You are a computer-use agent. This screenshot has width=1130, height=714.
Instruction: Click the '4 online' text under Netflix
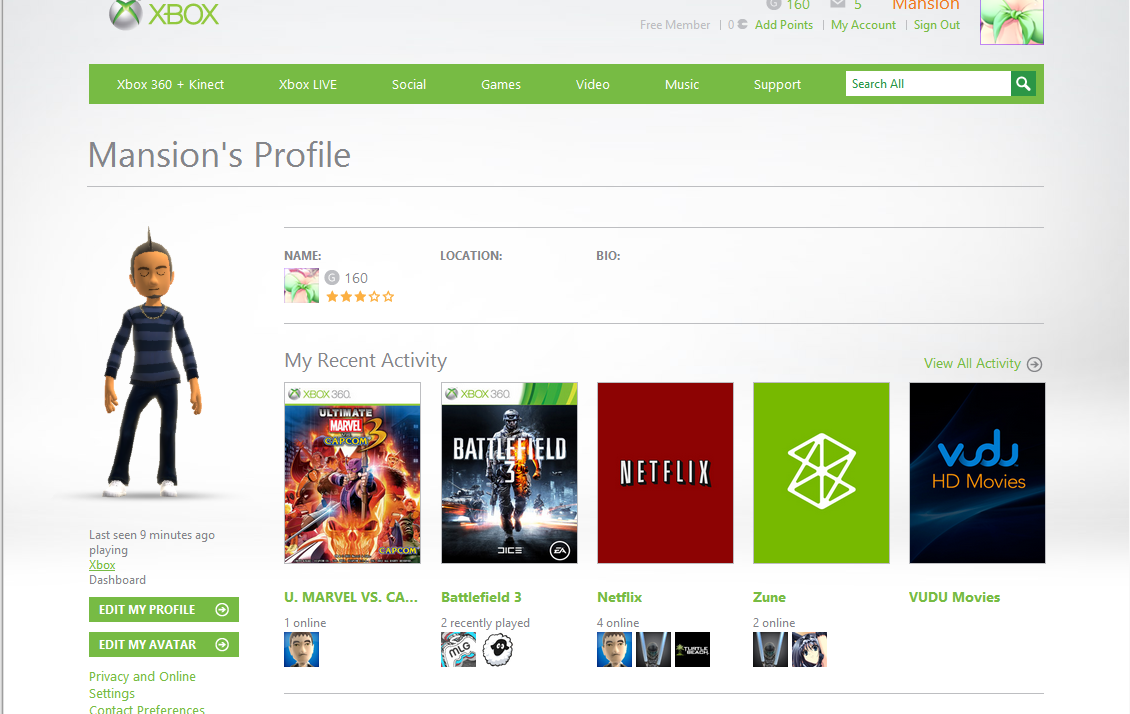tap(618, 622)
